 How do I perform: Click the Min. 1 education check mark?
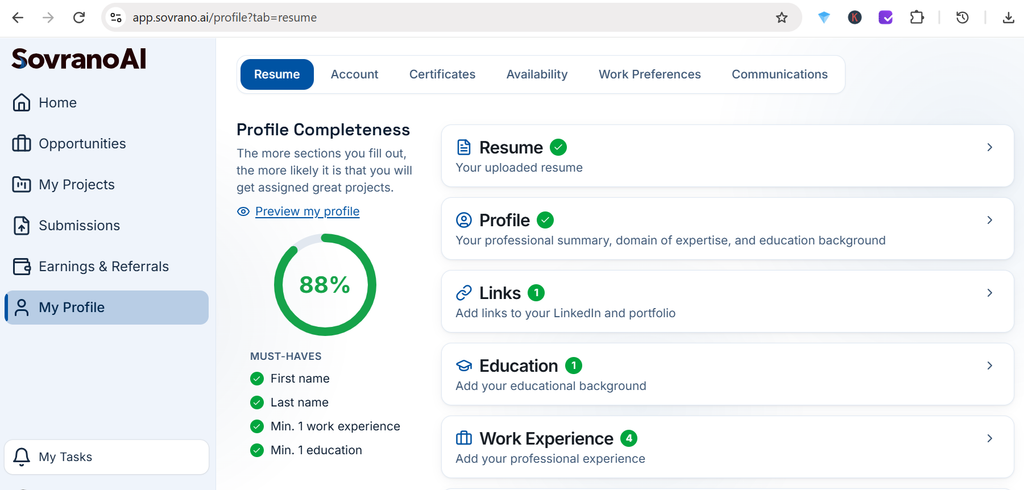click(257, 450)
